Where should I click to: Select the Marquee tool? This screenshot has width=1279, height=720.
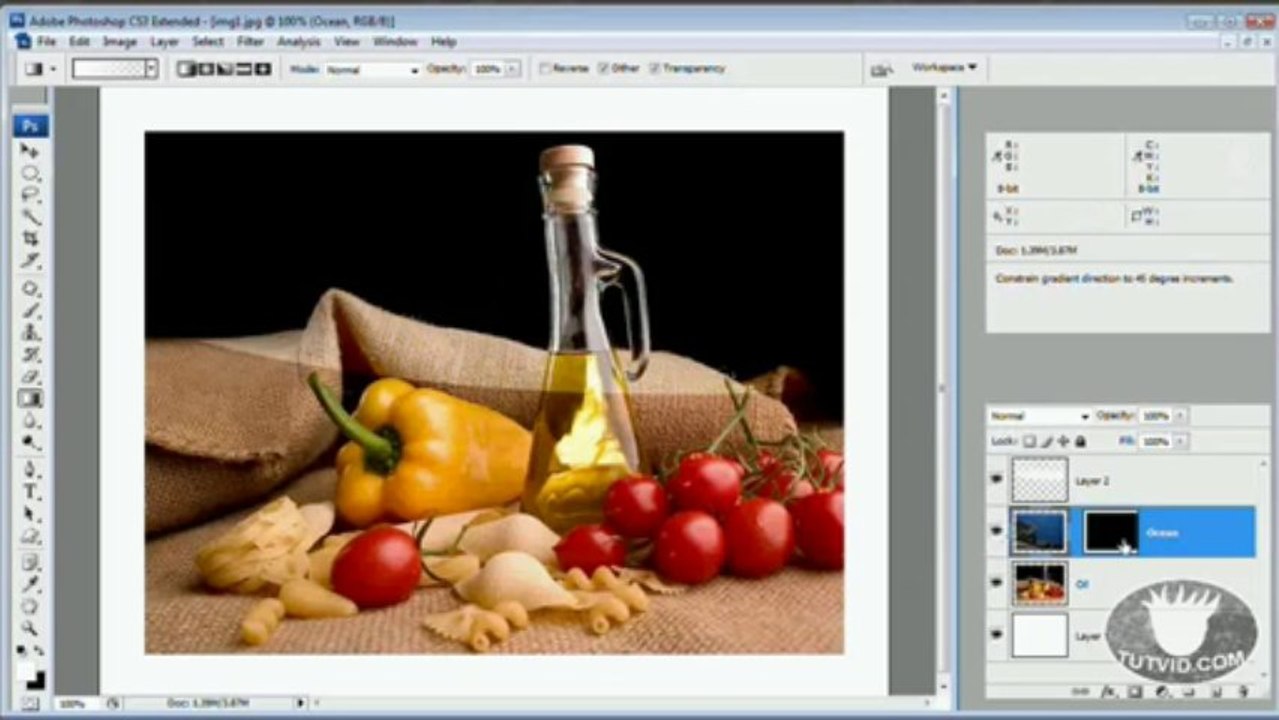31,172
